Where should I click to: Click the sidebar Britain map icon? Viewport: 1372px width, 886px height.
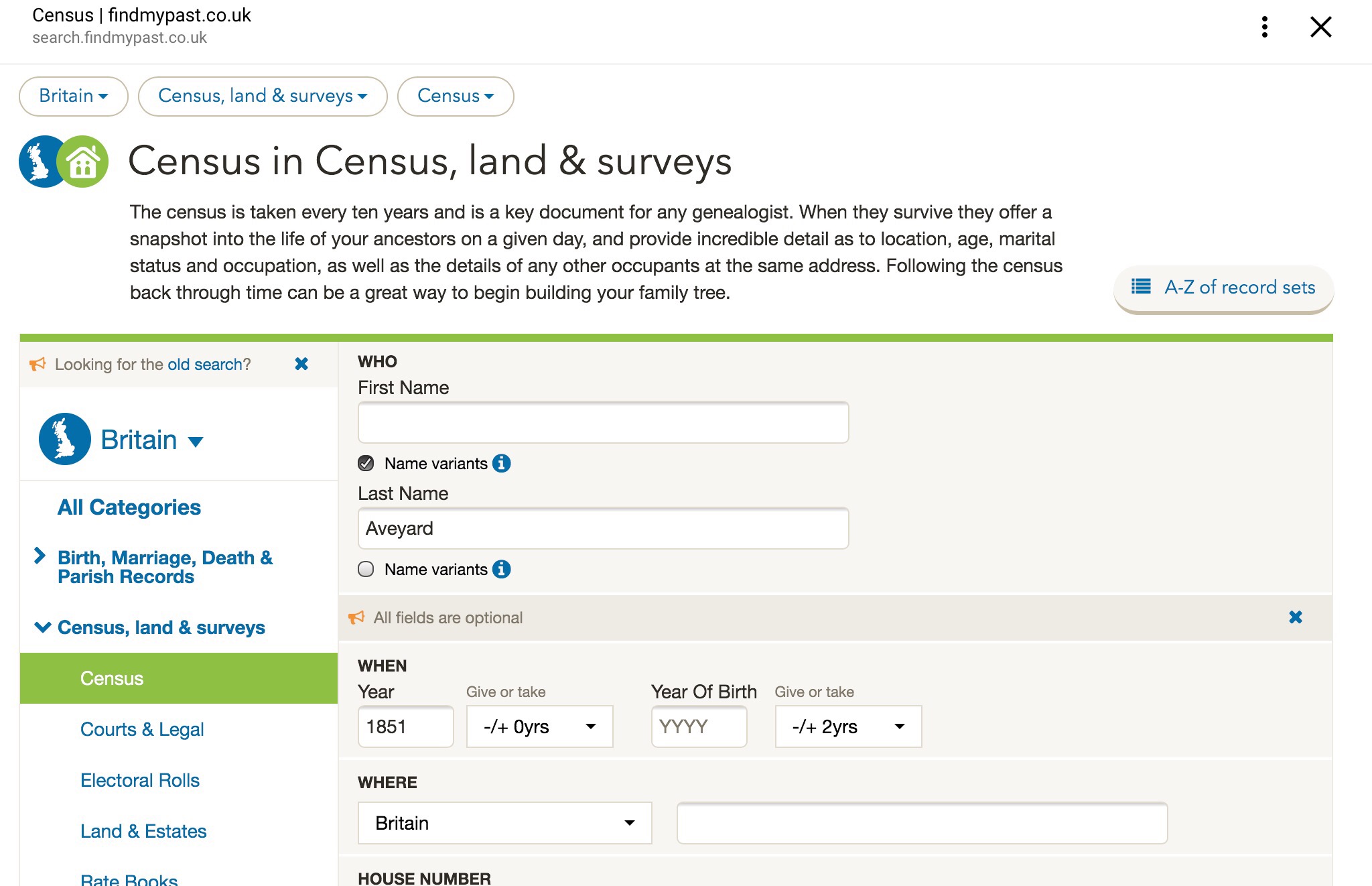65,439
